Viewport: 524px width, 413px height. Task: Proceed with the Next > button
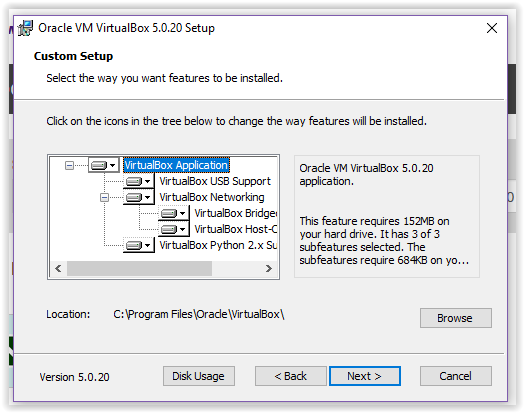pyautogui.click(x=365, y=376)
